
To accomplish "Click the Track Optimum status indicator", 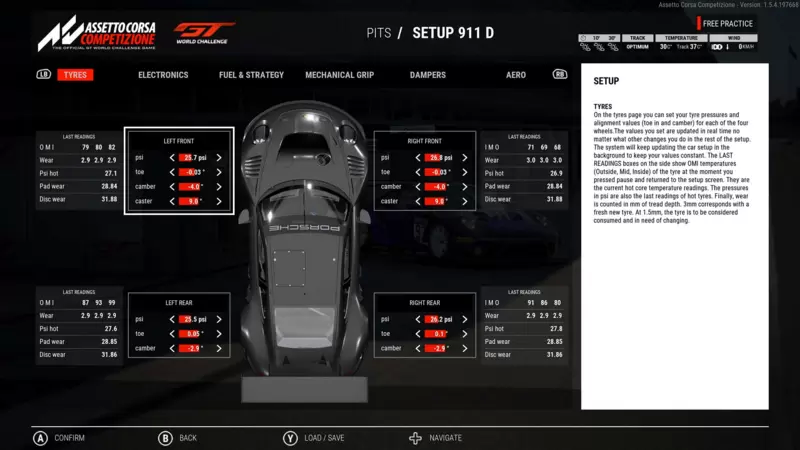I will (x=637, y=42).
